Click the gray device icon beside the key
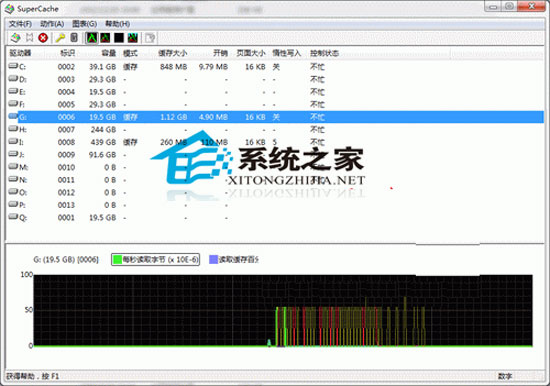This screenshot has width=550, height=386. coord(74,38)
